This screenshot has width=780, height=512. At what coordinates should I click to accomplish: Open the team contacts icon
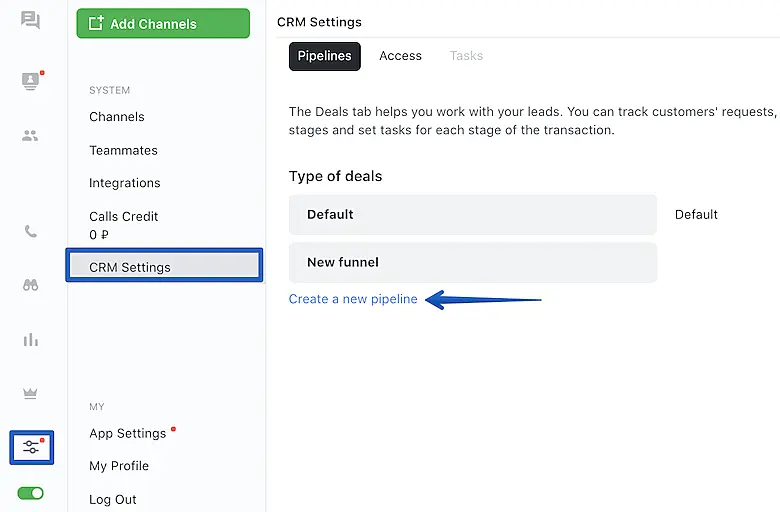point(30,136)
